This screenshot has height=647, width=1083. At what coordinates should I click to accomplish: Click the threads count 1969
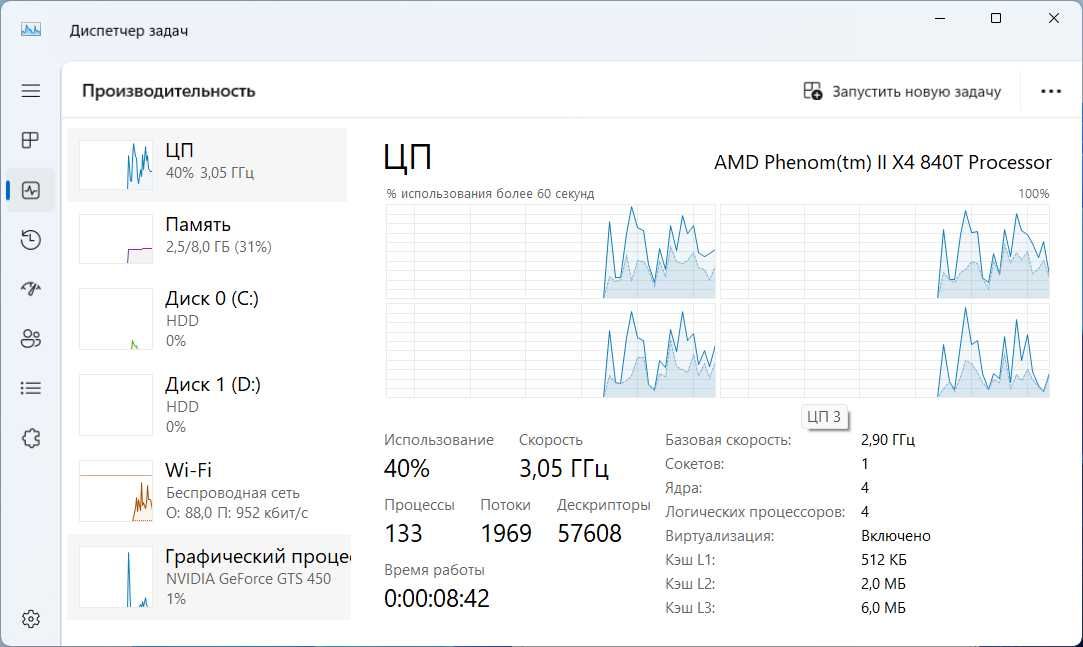click(x=506, y=533)
